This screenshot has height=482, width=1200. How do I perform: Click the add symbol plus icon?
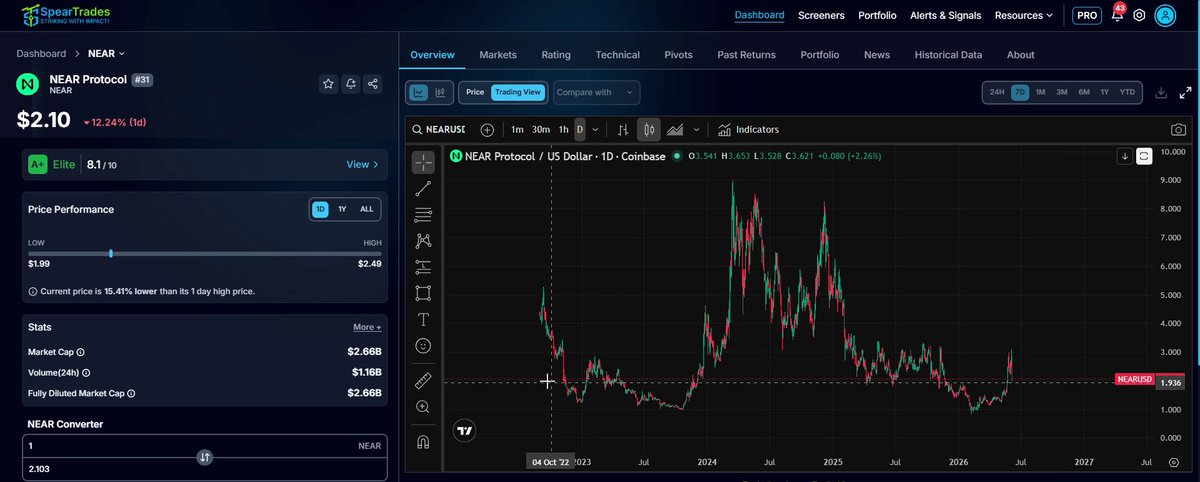tap(487, 129)
